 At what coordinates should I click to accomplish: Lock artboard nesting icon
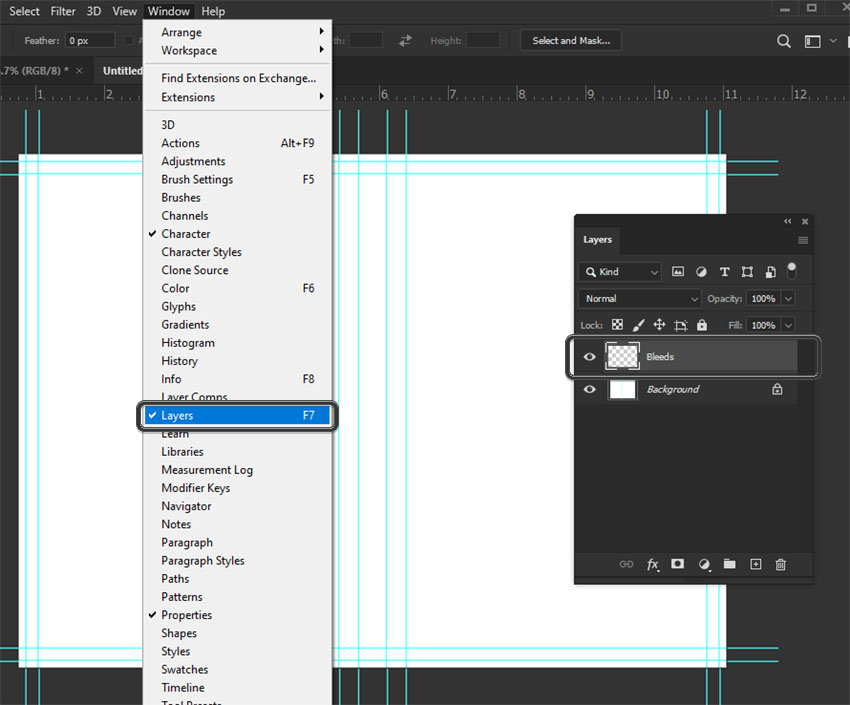coord(680,325)
